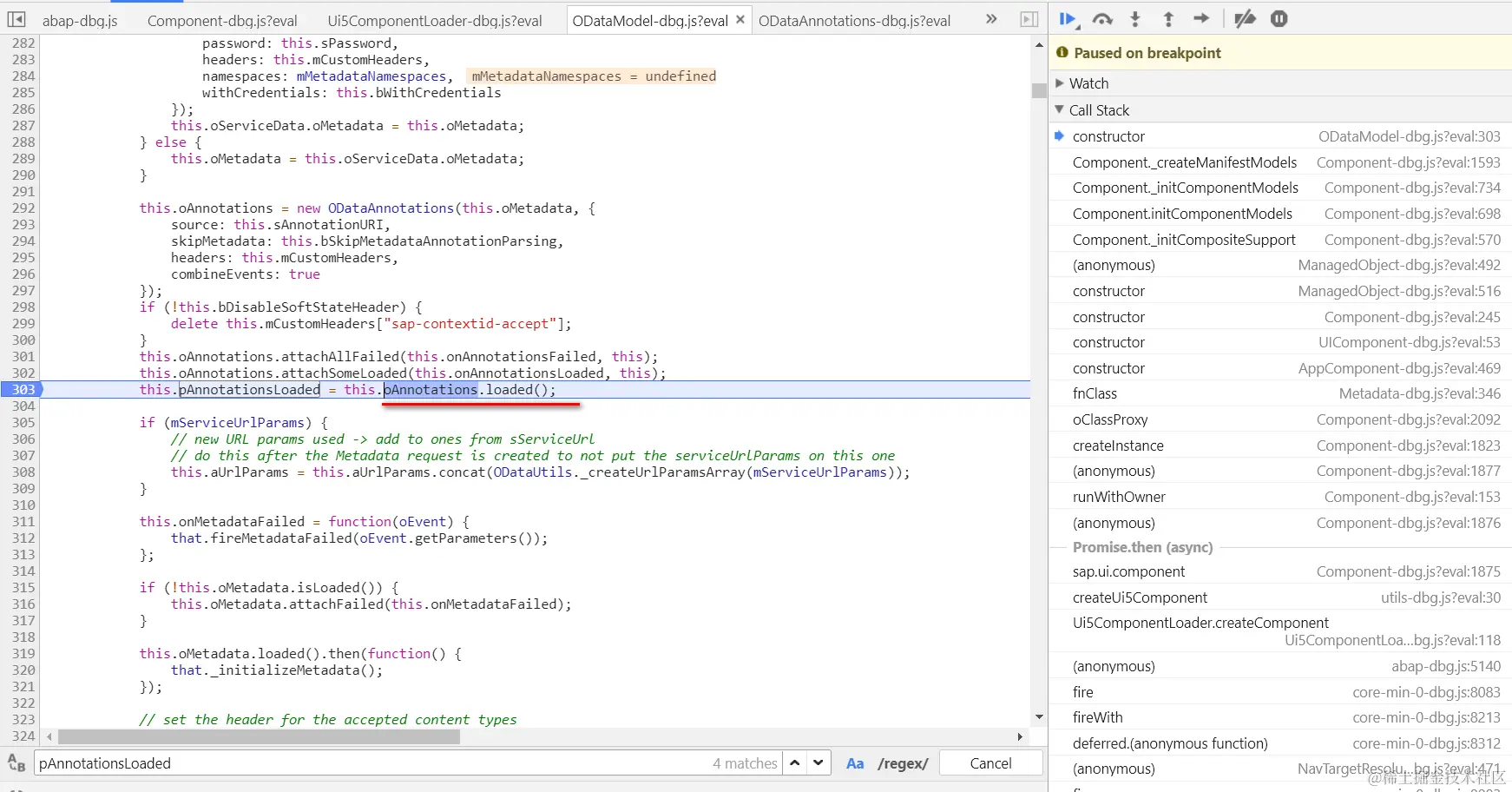The width and height of the screenshot is (1512, 792).
Task: Open abap-dbg.js:5140 source link
Action: tap(1446, 666)
